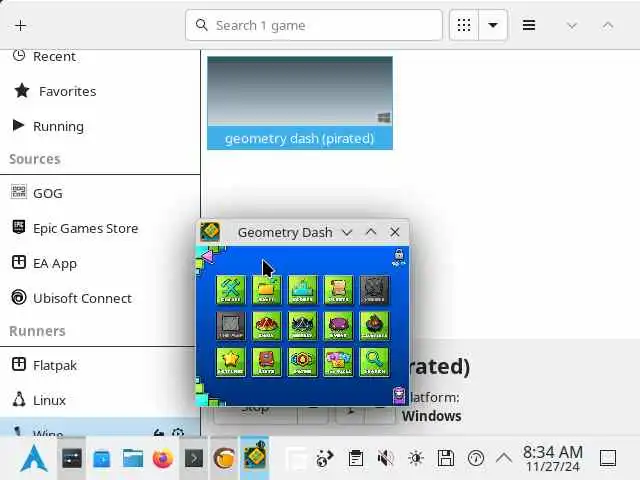Image resolution: width=640 pixels, height=480 pixels.
Task: Expand hidden system tray icons
Action: click(x=504, y=458)
